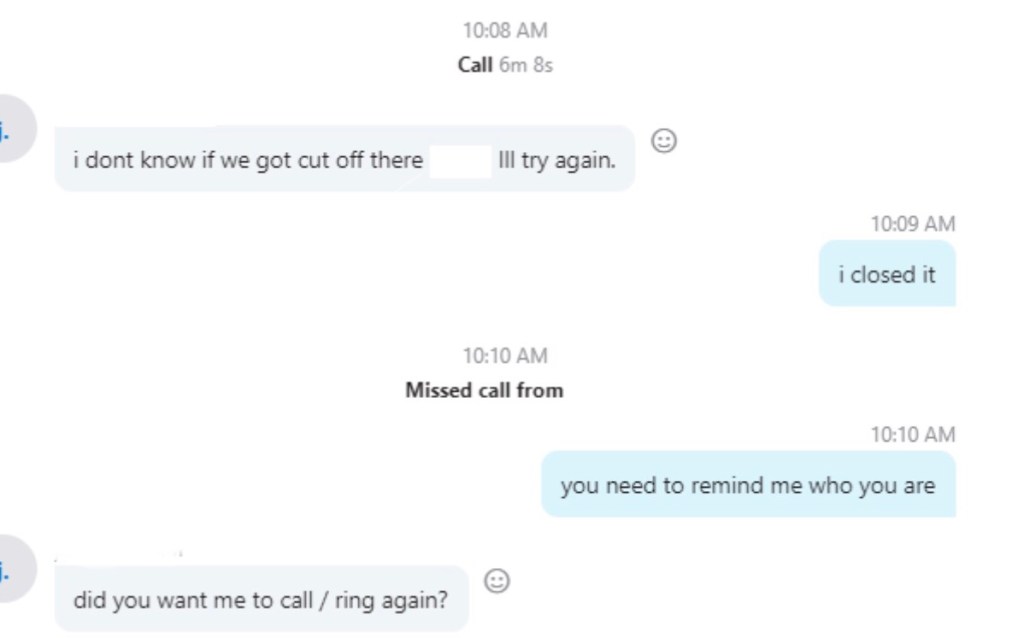
Task: Click the "6m 8s" call duration text
Action: [x=526, y=65]
